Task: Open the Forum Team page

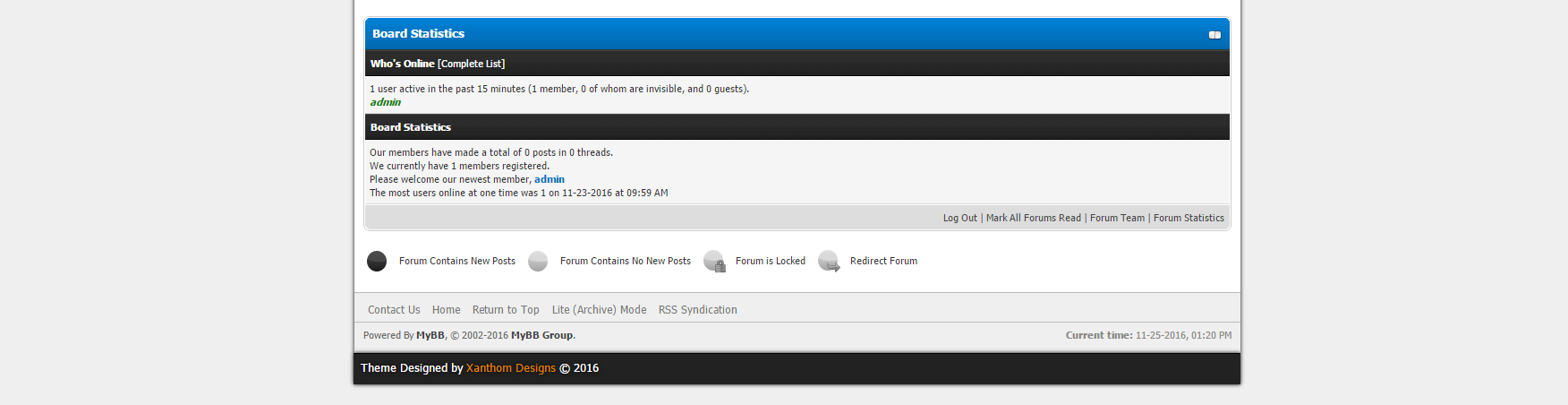Action: coord(1117,218)
